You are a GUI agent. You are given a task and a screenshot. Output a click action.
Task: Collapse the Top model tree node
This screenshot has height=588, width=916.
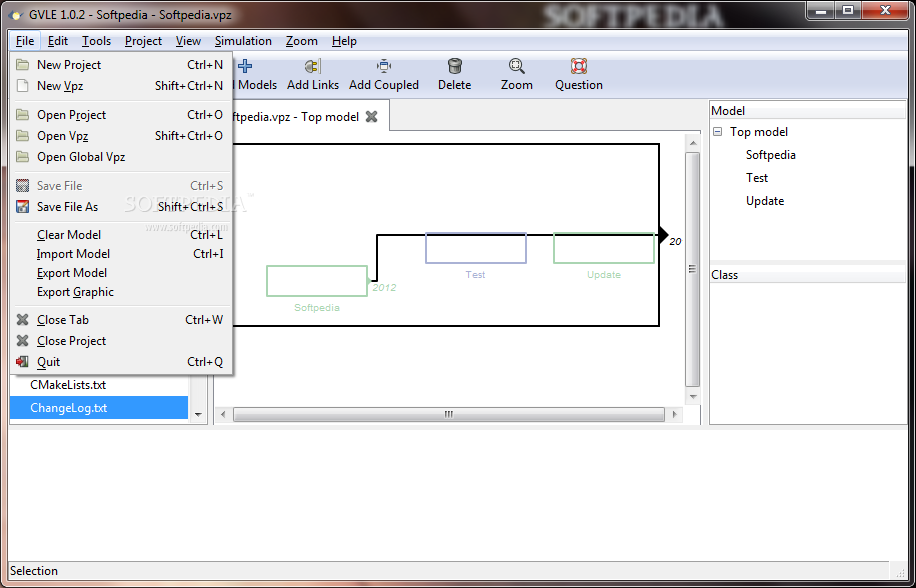717,132
